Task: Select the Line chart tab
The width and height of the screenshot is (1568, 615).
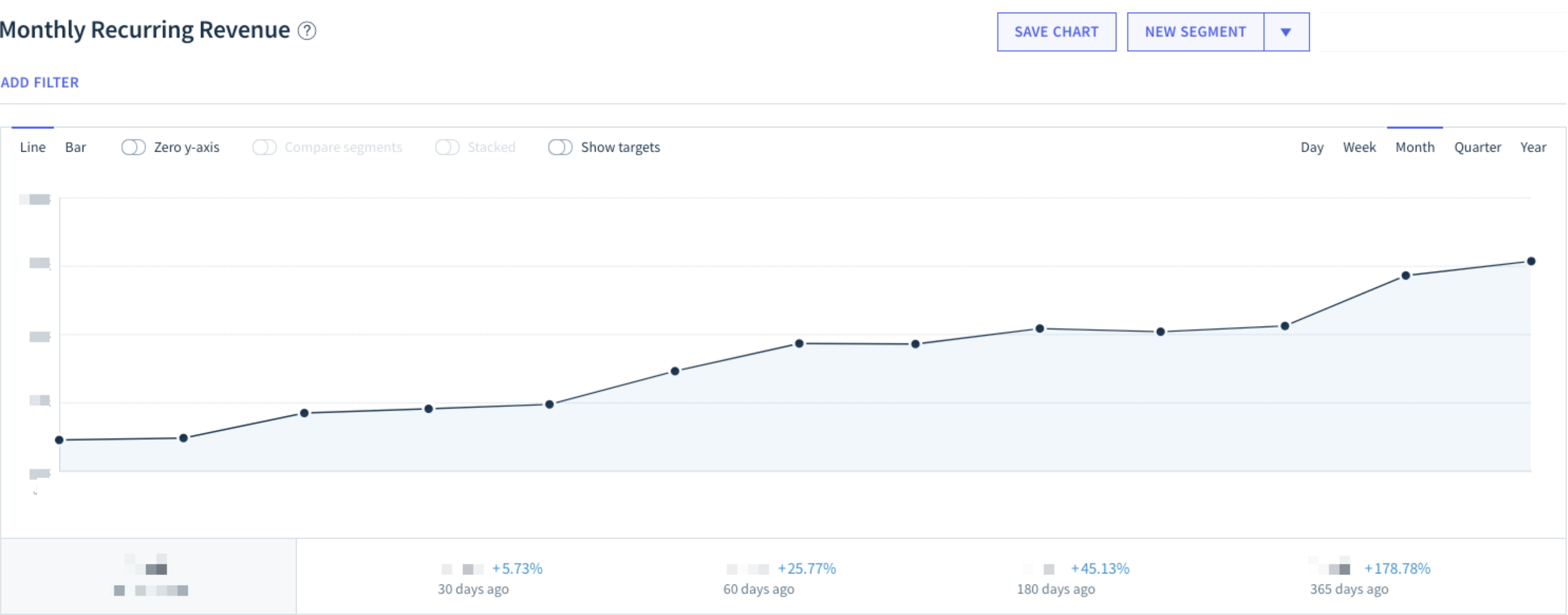Action: [x=32, y=147]
